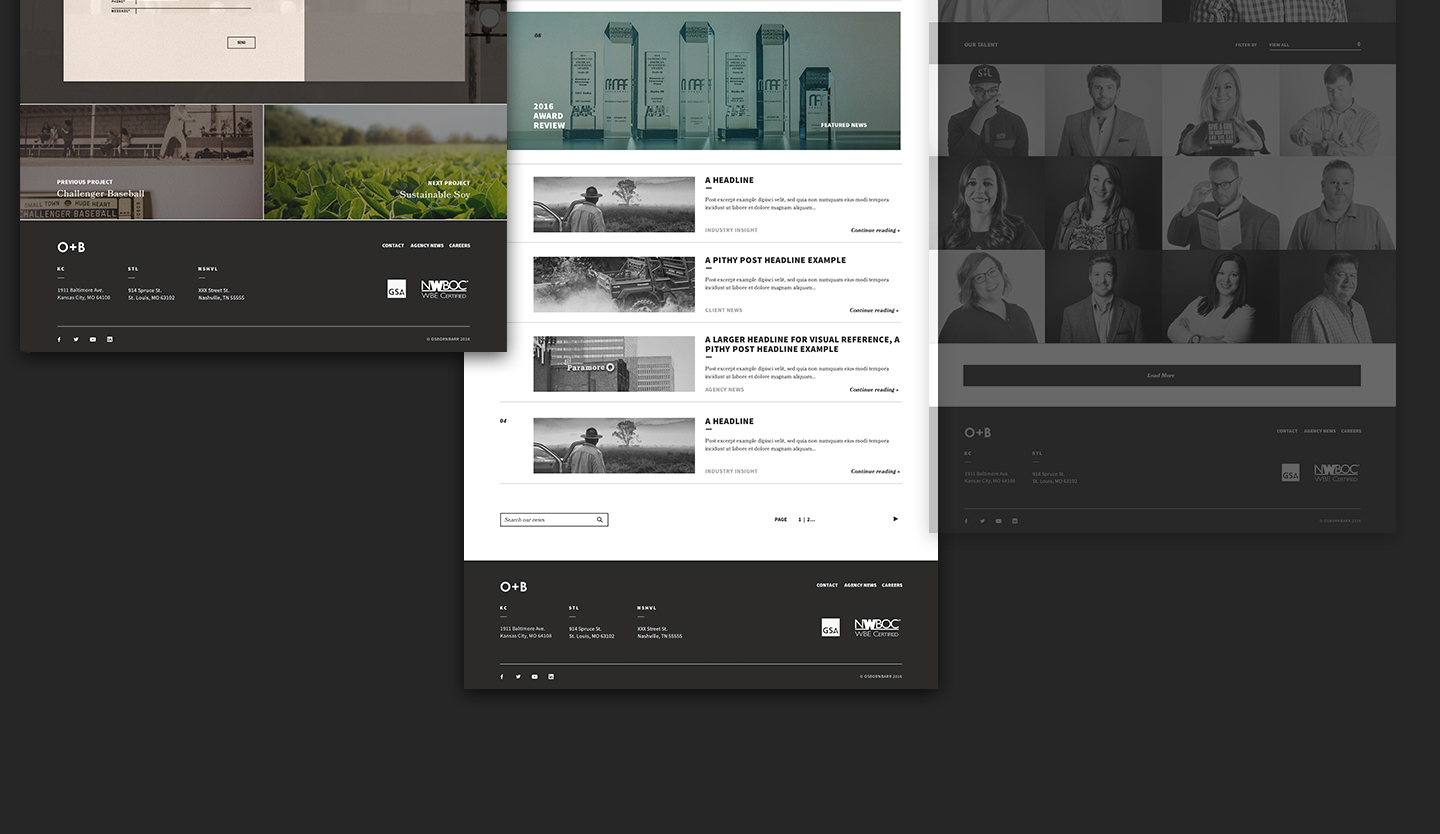Click Contact link in center news page footer
The width and height of the screenshot is (1440, 834).
[827, 586]
